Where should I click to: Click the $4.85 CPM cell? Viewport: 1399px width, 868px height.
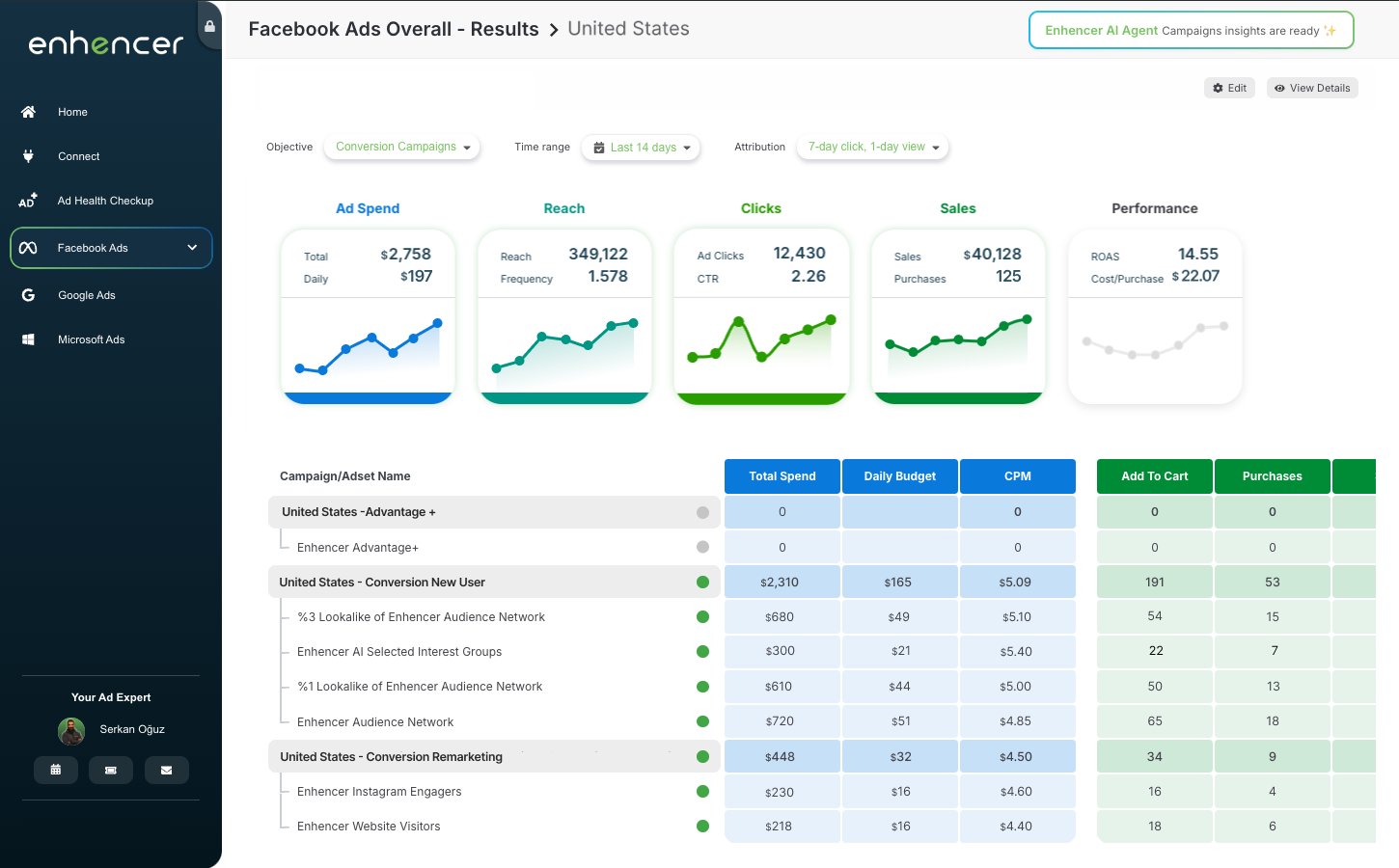1018,721
